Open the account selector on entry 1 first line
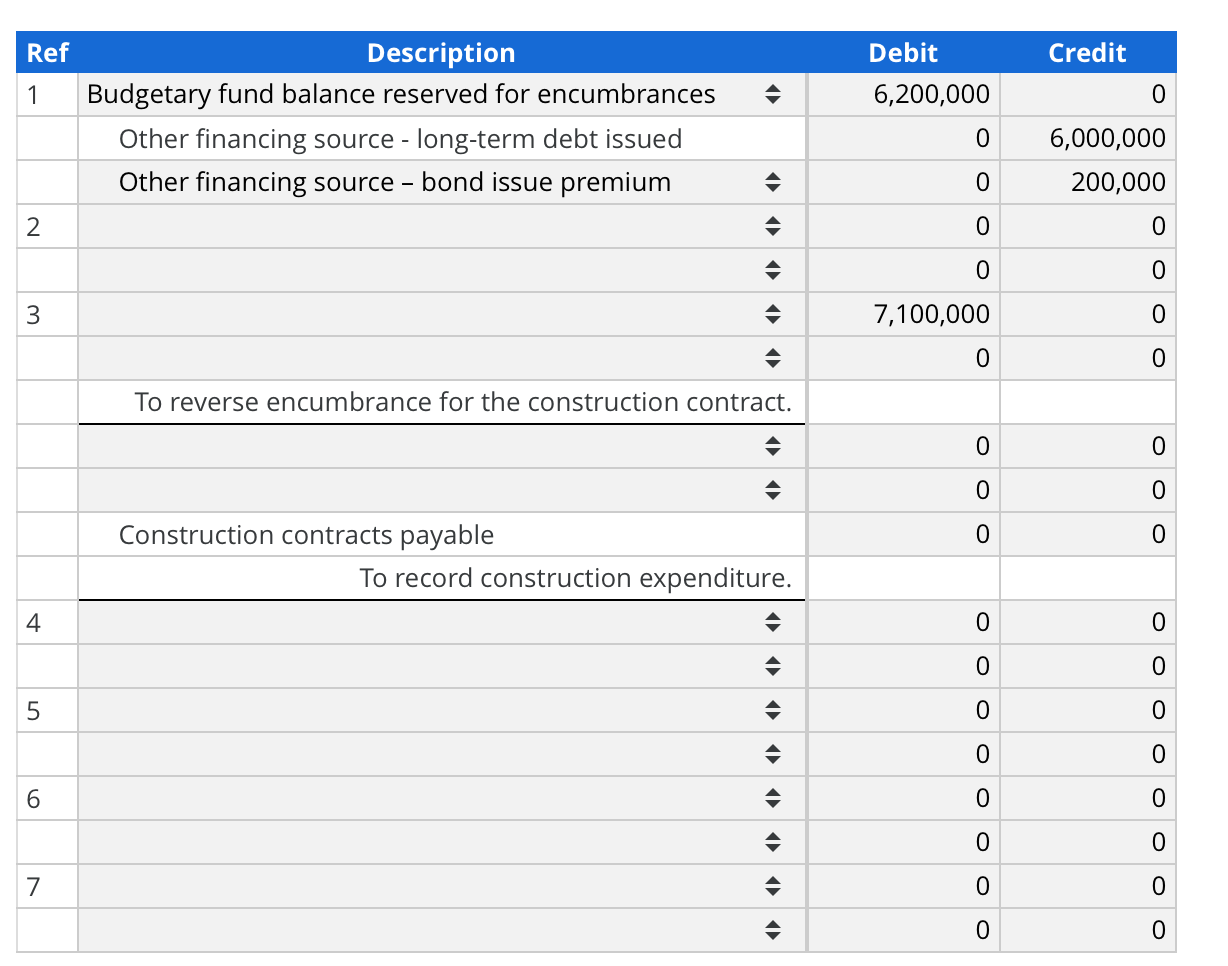This screenshot has width=1228, height=966. [773, 94]
